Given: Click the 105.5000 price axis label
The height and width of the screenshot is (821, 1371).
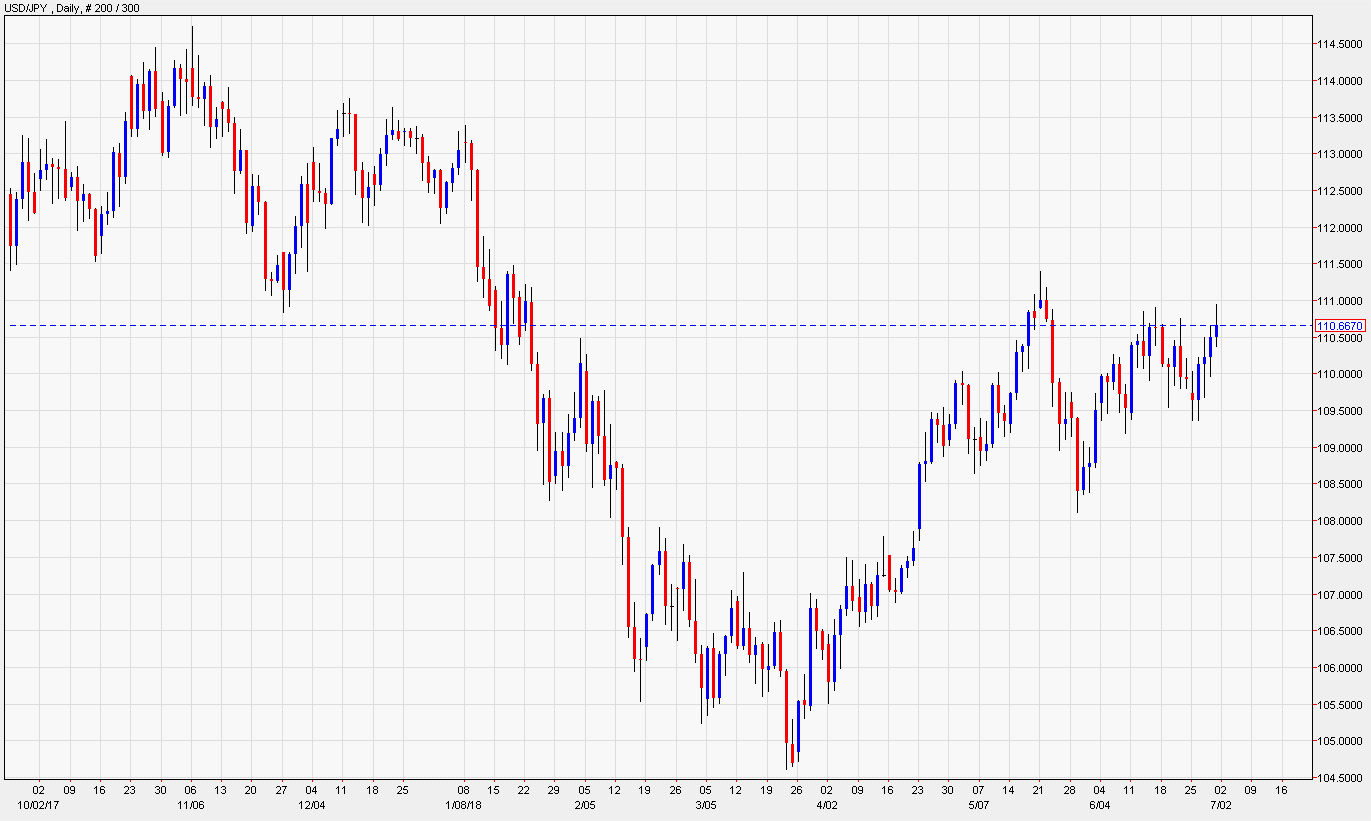Looking at the screenshot, I should click(x=1340, y=705).
